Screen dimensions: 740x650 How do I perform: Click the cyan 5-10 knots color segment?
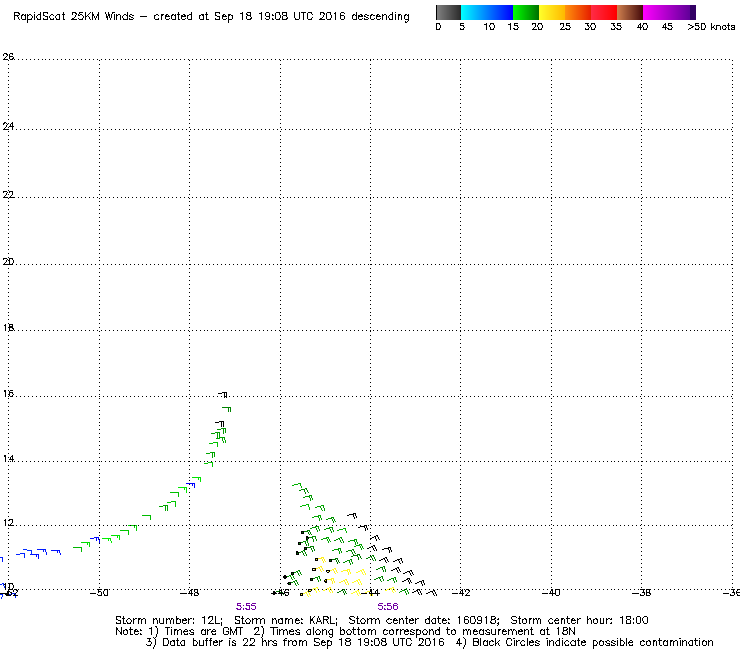[474, 12]
